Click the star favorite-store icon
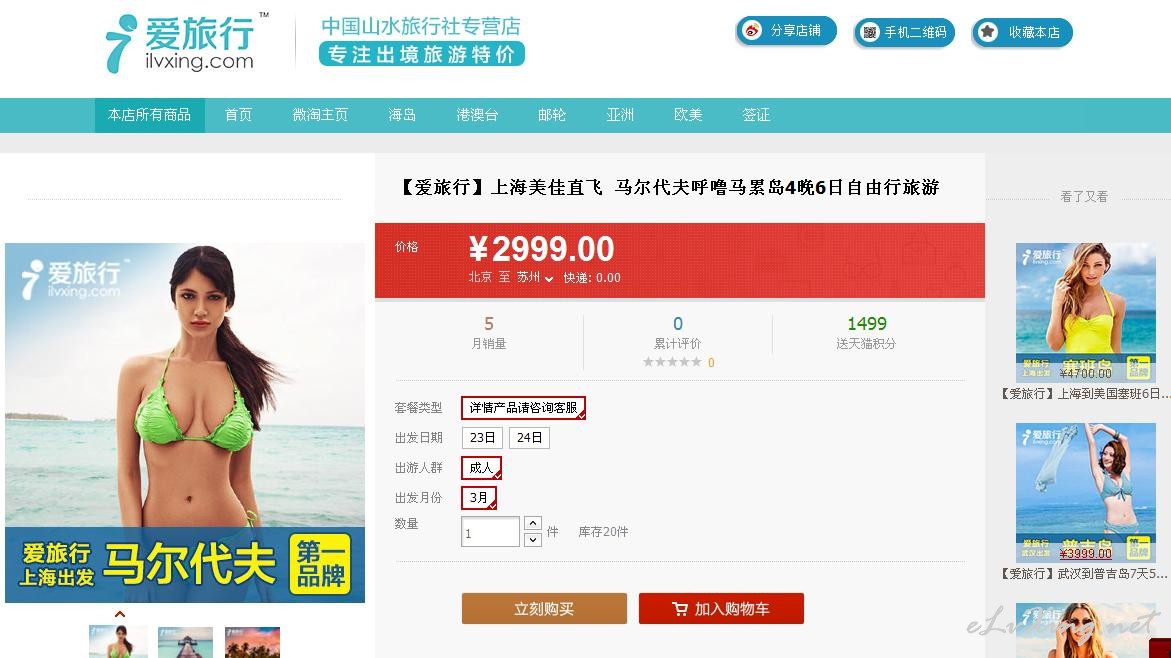This screenshot has width=1171, height=658. (x=988, y=32)
